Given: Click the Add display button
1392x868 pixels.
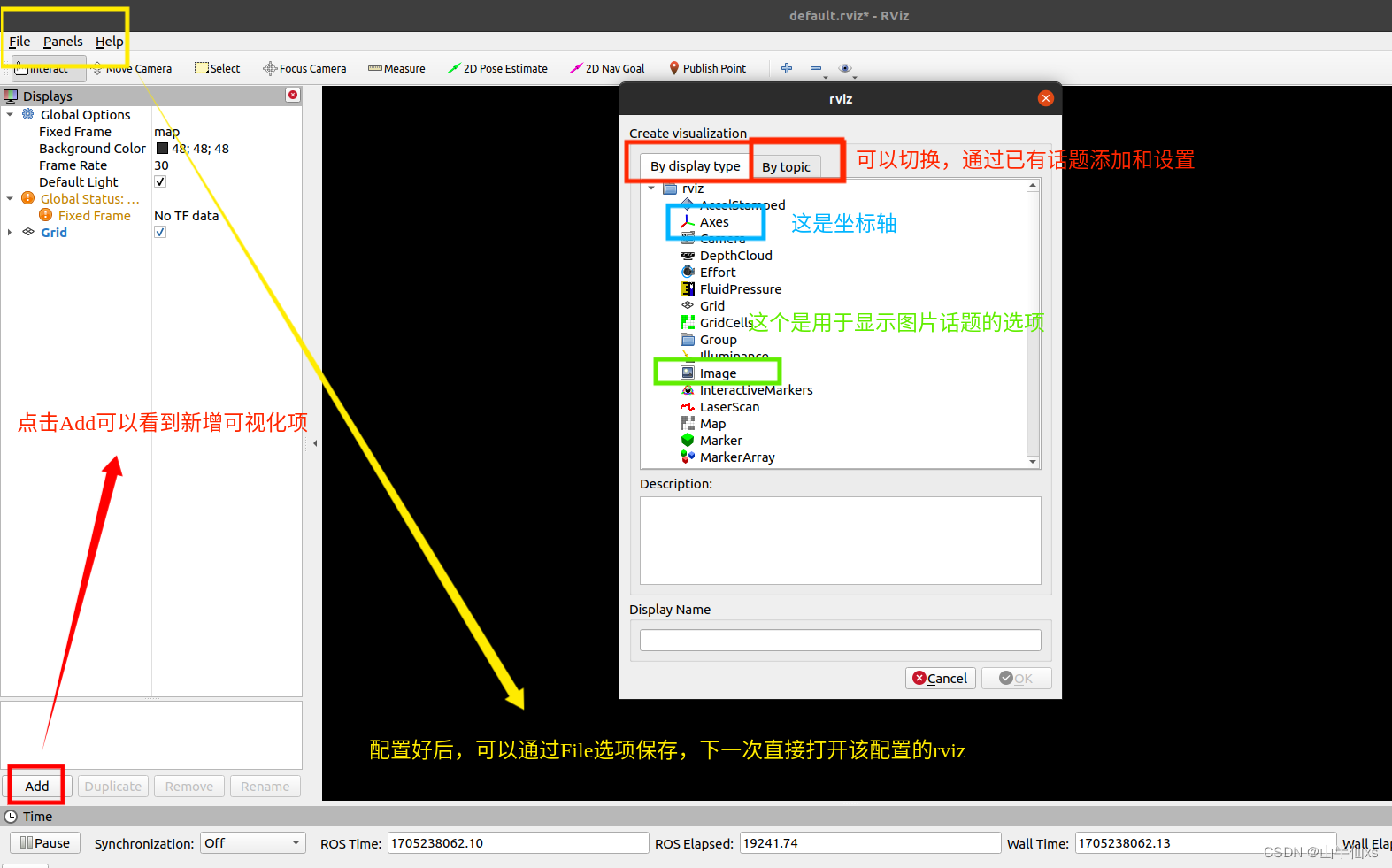Looking at the screenshot, I should pyautogui.click(x=37, y=787).
